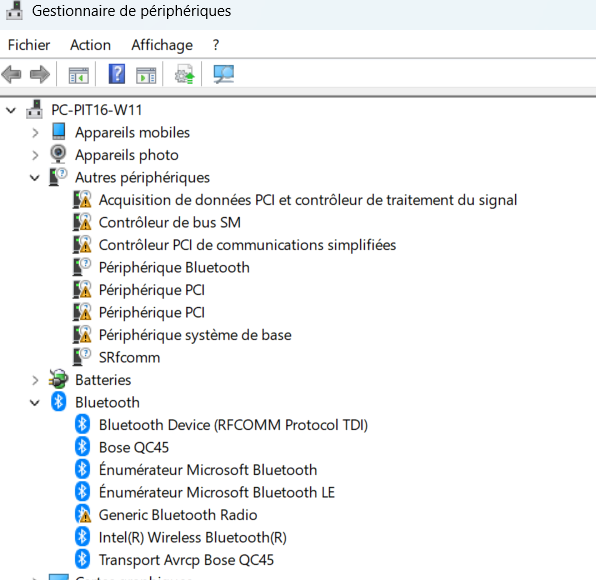Collapse the Autres périphériques category
The height and width of the screenshot is (580, 596).
click(35, 178)
